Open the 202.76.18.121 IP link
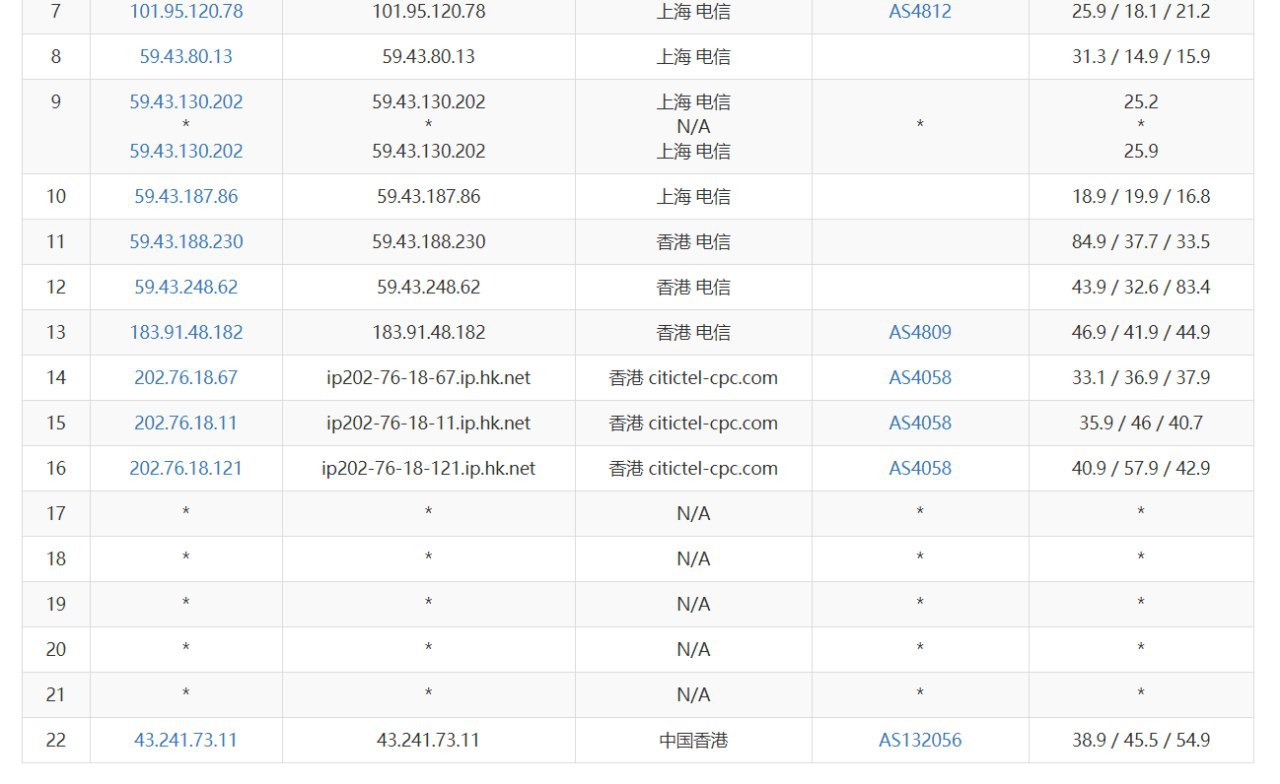 click(x=186, y=468)
